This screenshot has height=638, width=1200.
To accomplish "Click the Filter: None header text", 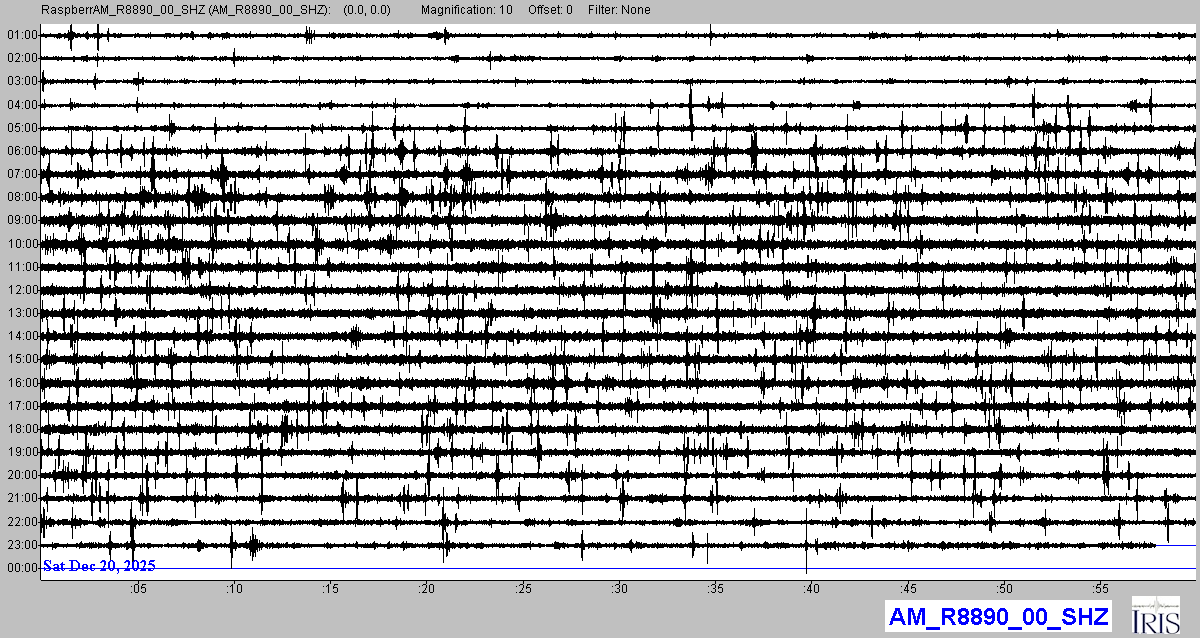I will [618, 10].
